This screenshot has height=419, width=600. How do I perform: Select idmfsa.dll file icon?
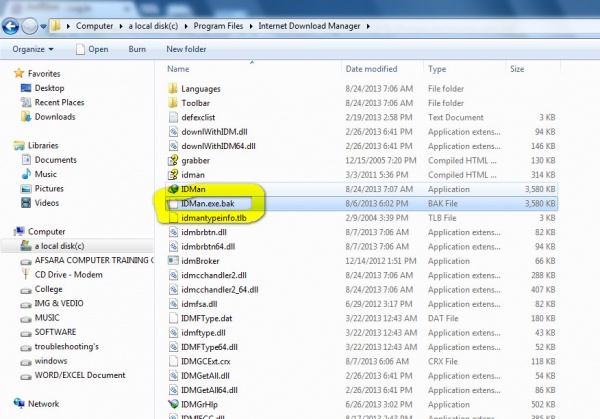click(173, 304)
